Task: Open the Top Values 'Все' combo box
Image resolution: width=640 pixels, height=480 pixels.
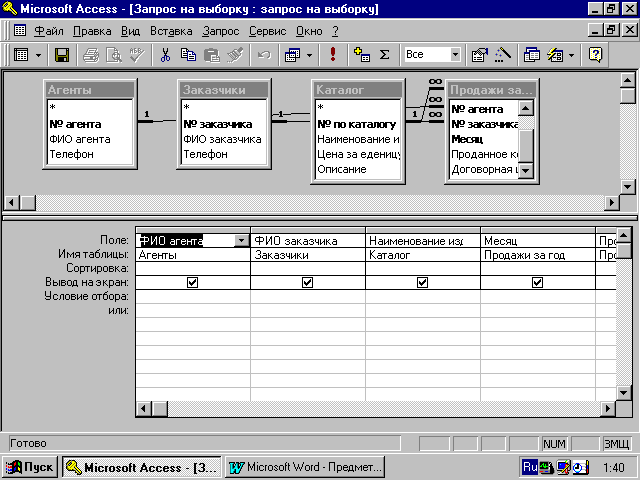Action: click(455, 54)
